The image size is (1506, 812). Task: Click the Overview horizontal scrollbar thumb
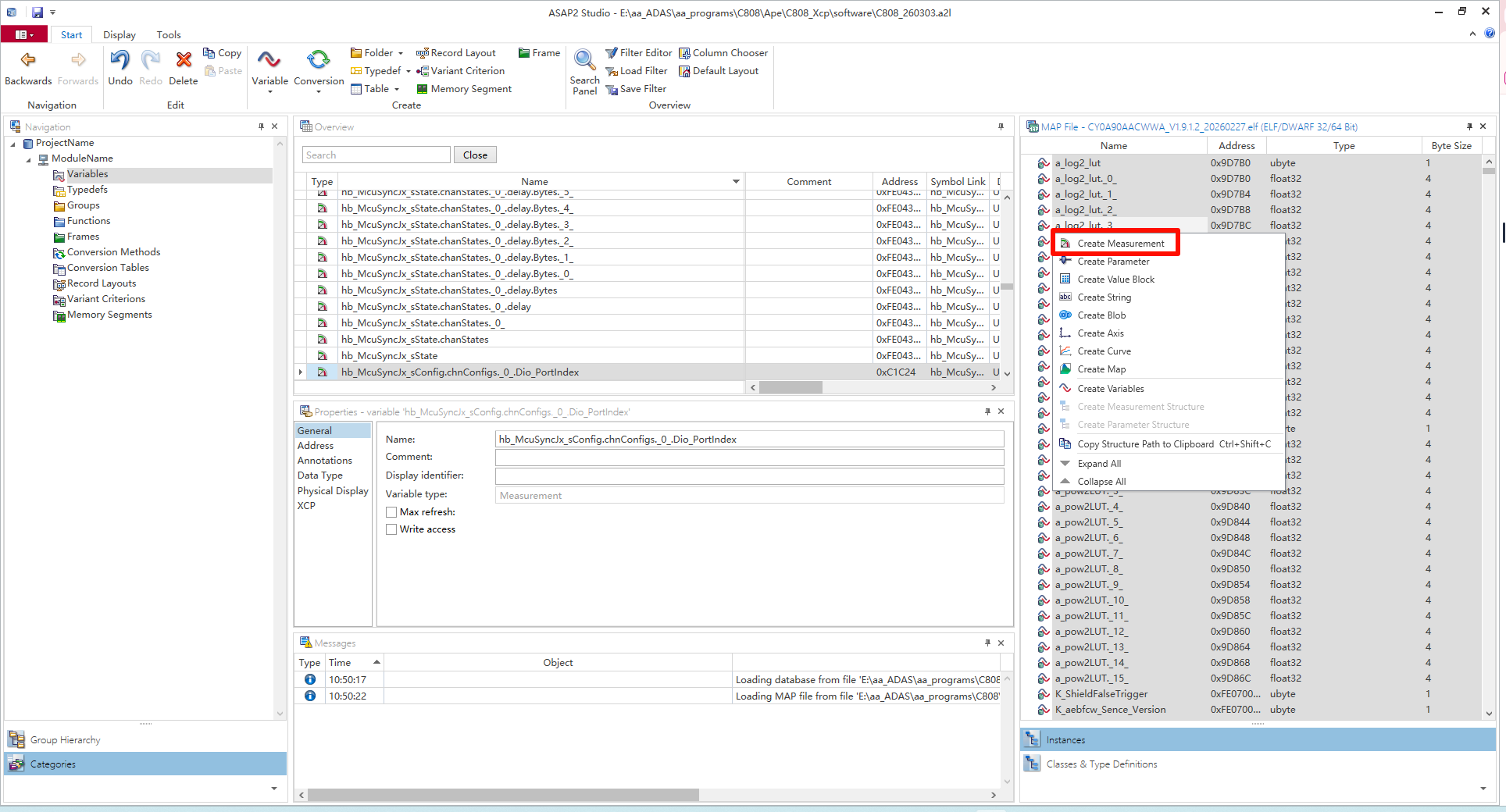(790, 387)
